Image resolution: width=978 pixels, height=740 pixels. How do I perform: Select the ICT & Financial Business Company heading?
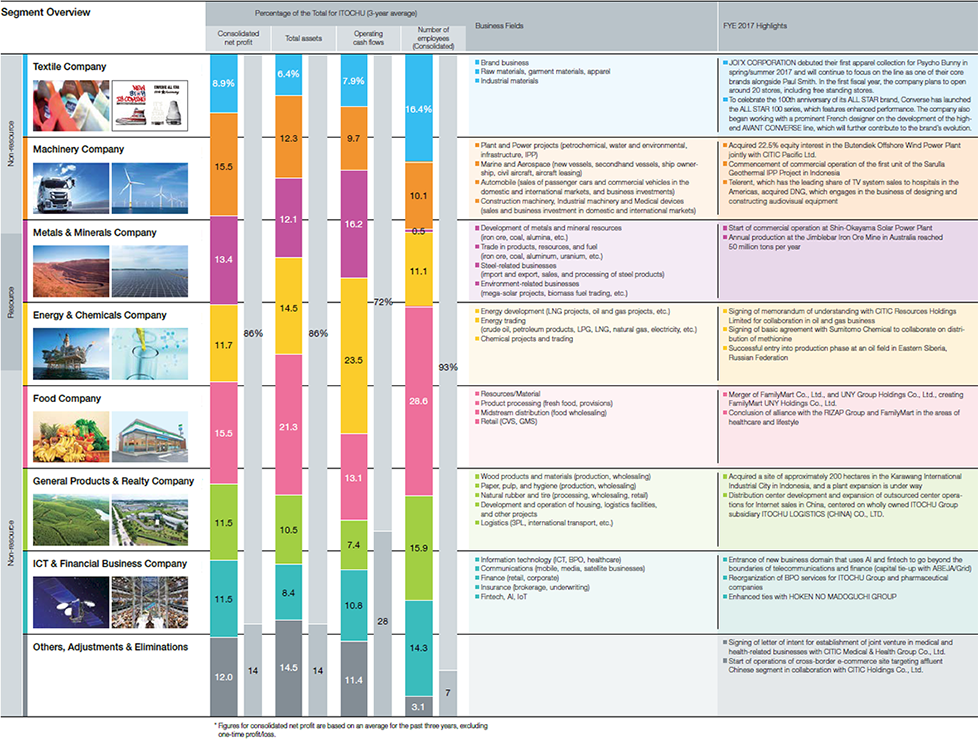110,563
